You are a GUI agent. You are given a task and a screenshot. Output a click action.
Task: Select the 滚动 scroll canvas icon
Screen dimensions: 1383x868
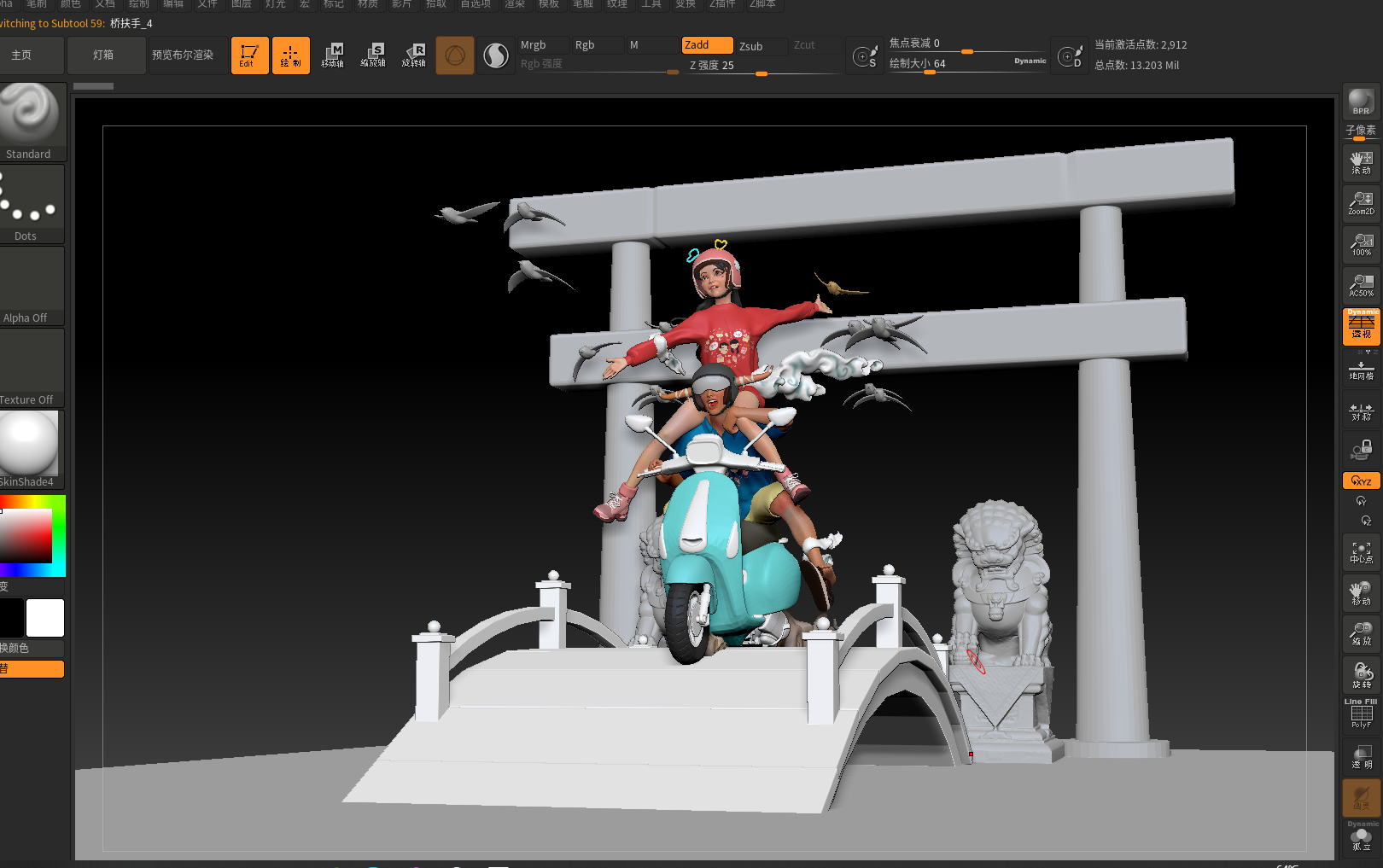click(1361, 162)
